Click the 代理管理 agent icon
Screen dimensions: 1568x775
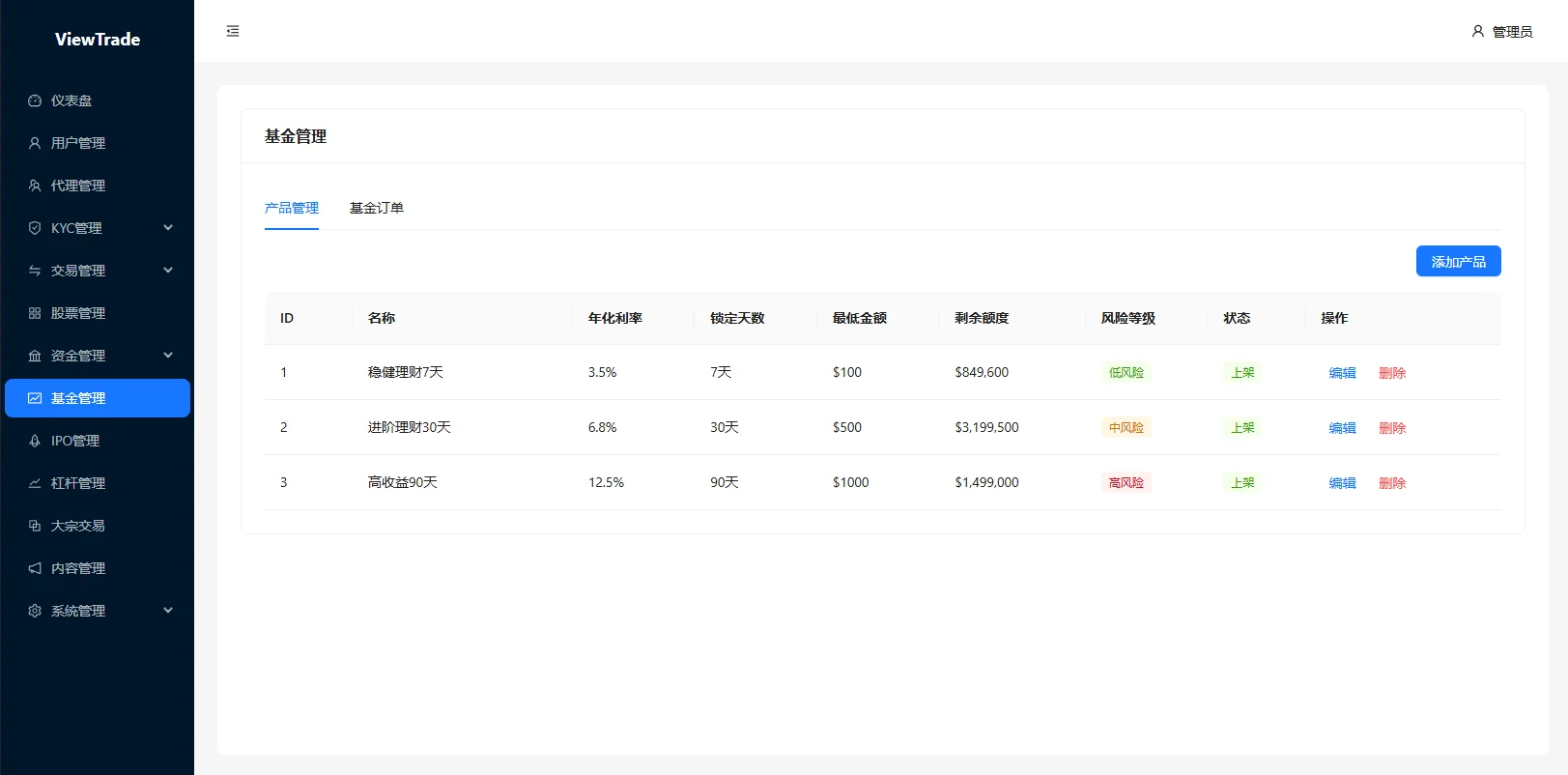[35, 186]
